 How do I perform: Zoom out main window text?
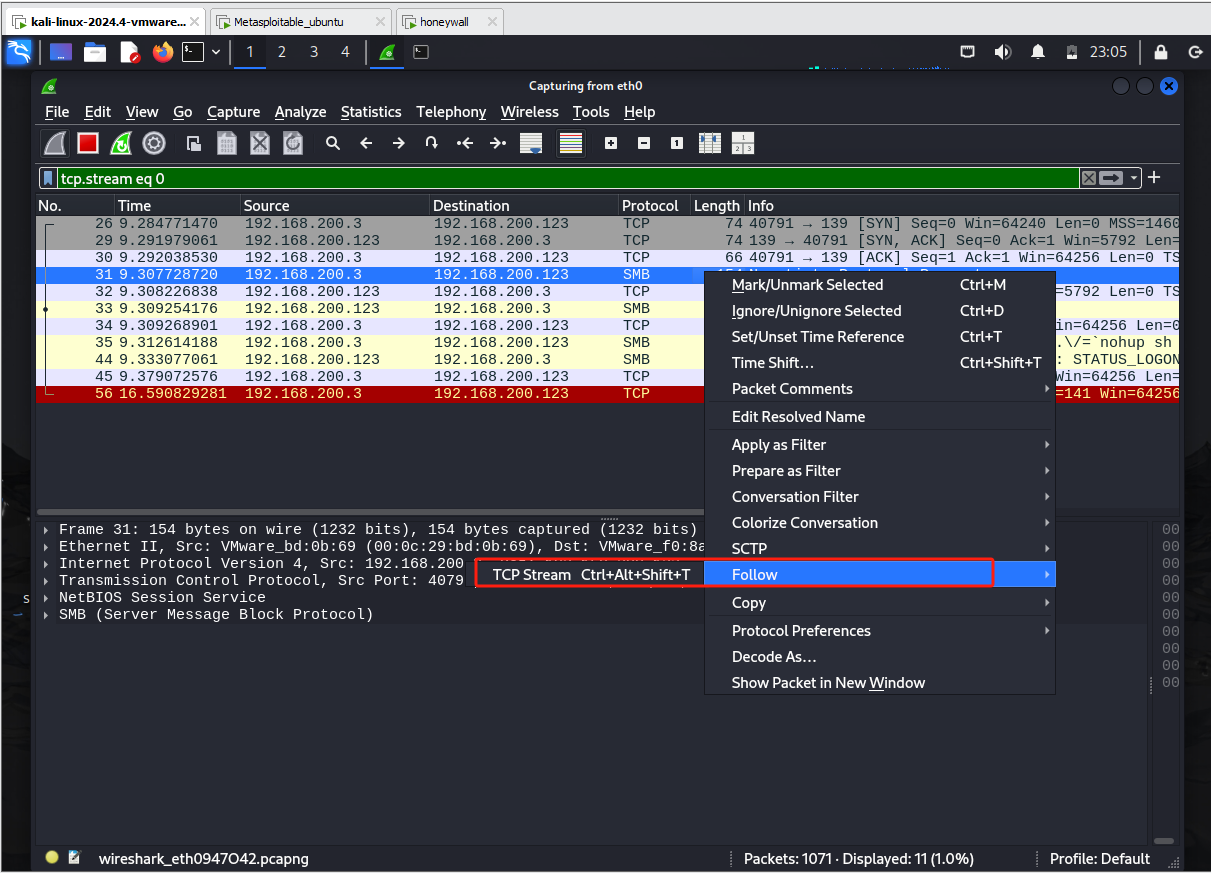coord(644,143)
